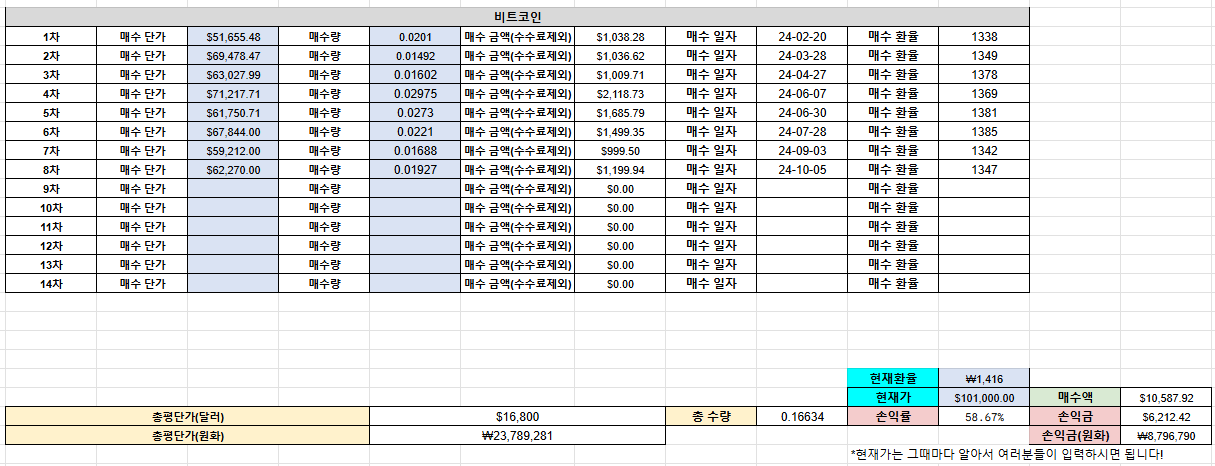Select the 비트코인 header cell
The height and width of the screenshot is (466, 1215).
click(518, 17)
